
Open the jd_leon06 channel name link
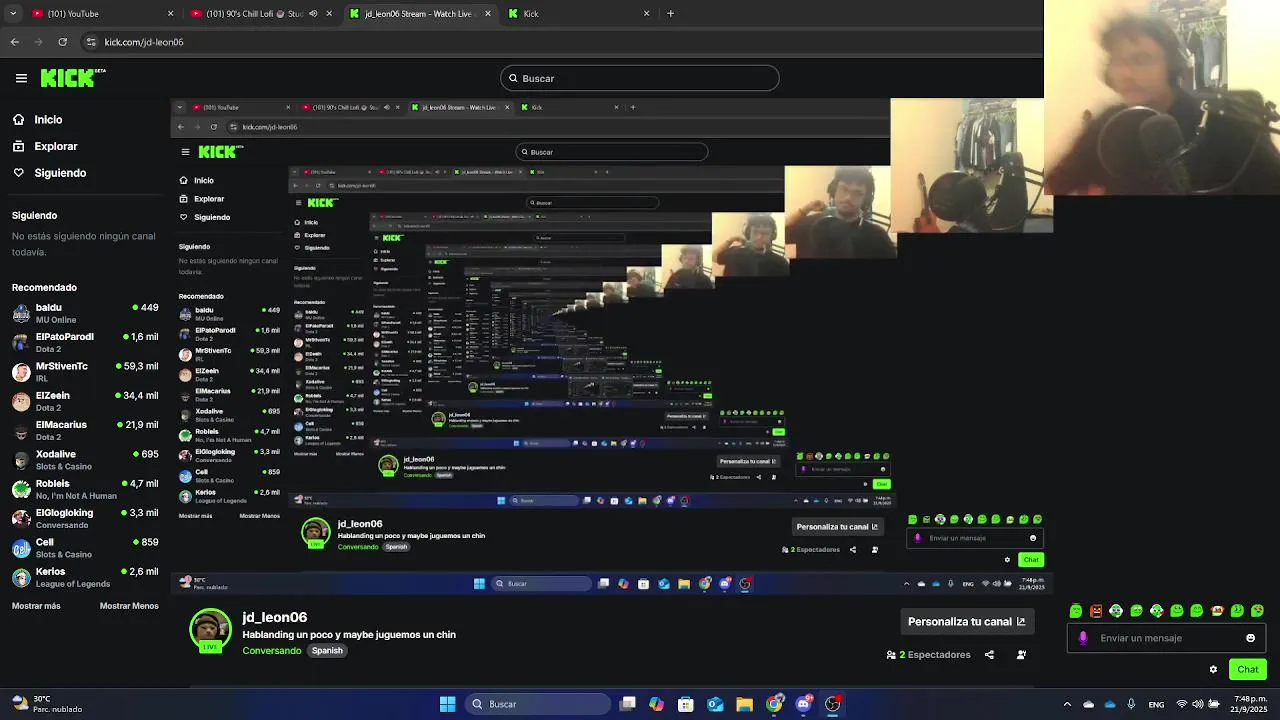(x=274, y=618)
